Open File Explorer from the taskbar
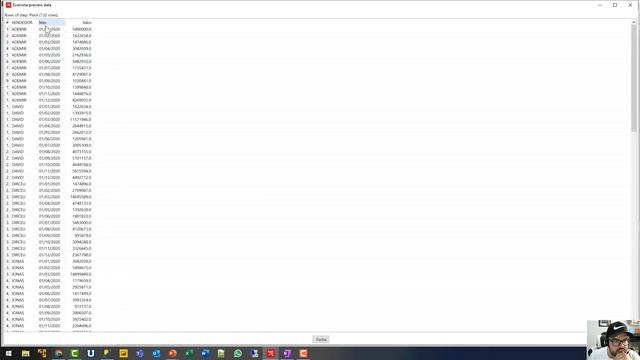Viewport: 640px width, 360px height. click(25, 353)
